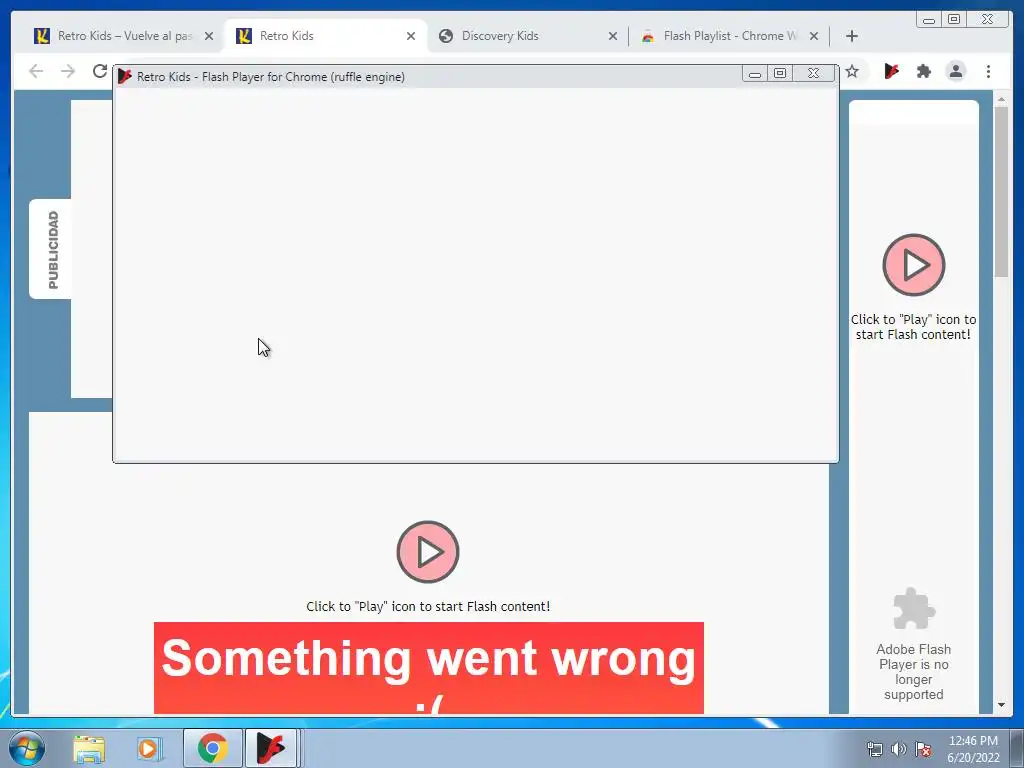Click the gray plugin puzzle icon in the sidebar
This screenshot has width=1024, height=768.
[914, 609]
